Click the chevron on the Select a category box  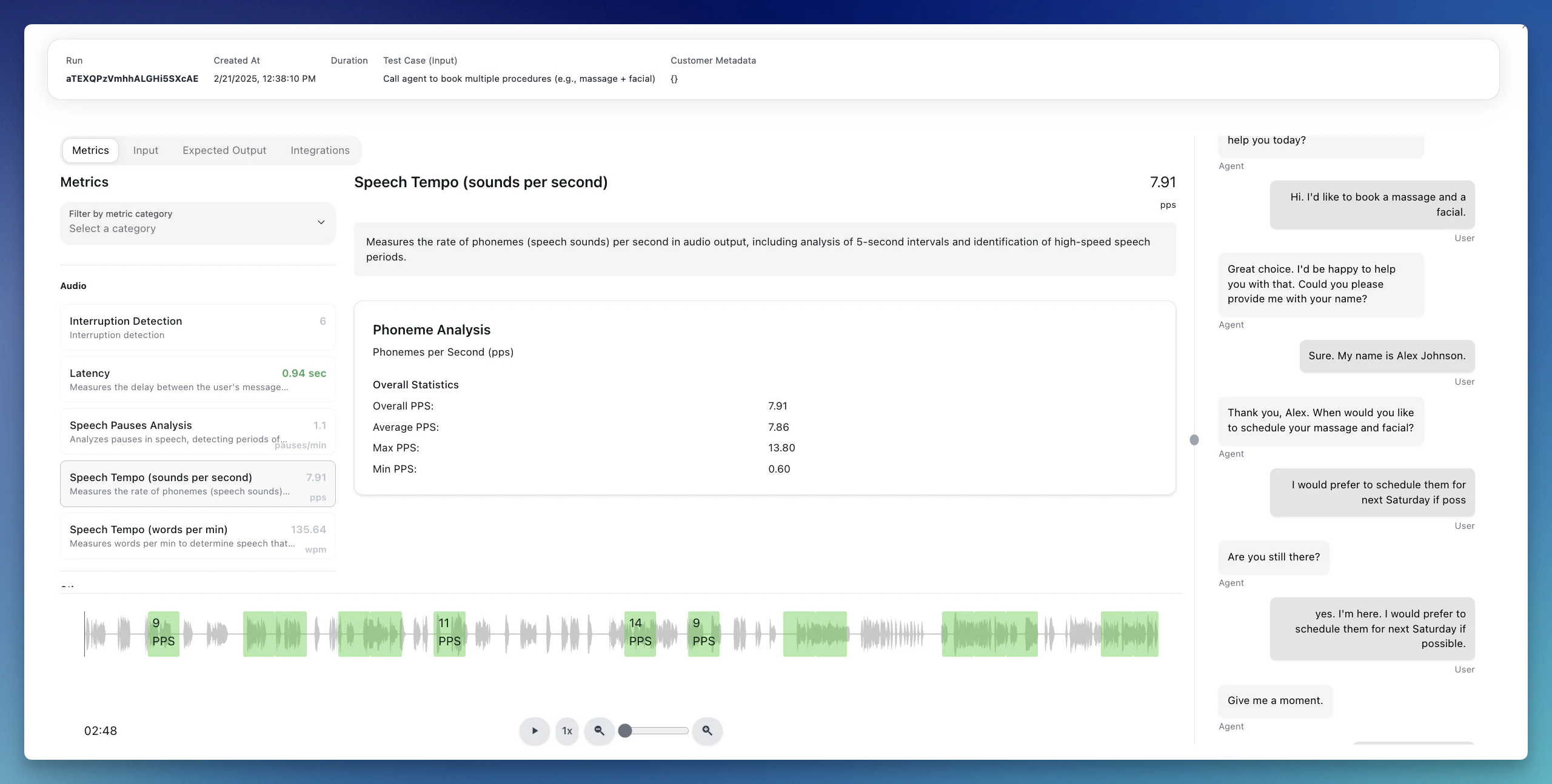(321, 222)
